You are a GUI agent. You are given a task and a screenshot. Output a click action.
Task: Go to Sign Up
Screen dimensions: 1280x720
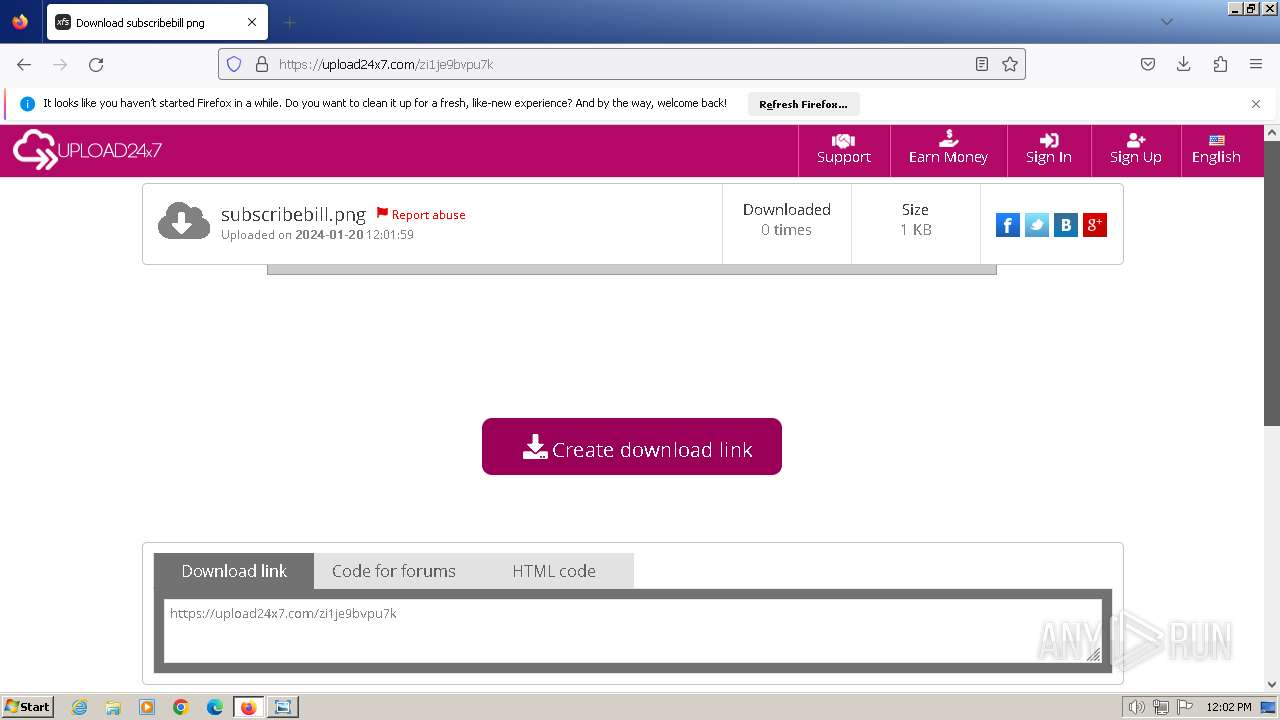coord(1136,150)
